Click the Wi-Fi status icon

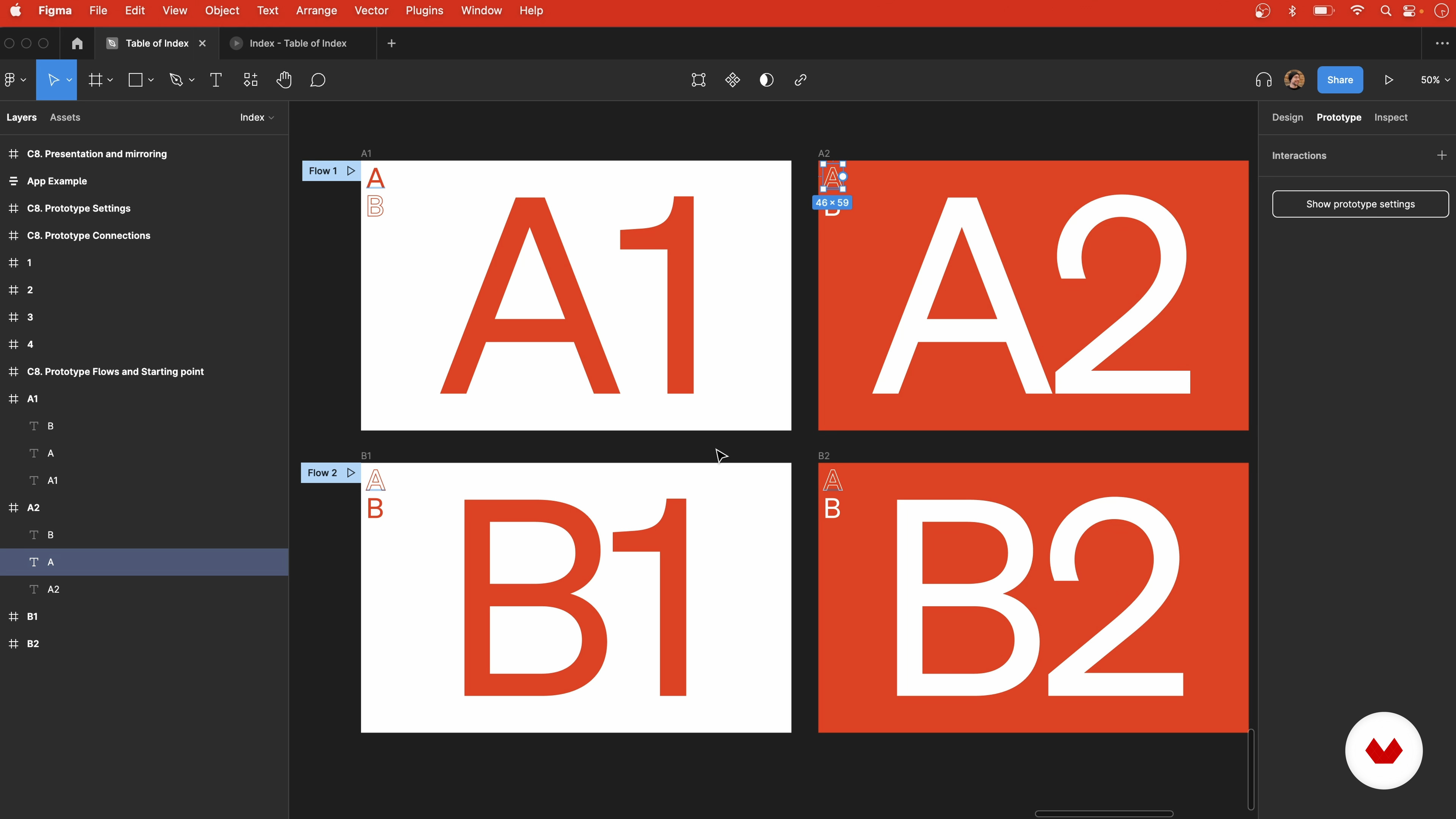click(x=1357, y=11)
